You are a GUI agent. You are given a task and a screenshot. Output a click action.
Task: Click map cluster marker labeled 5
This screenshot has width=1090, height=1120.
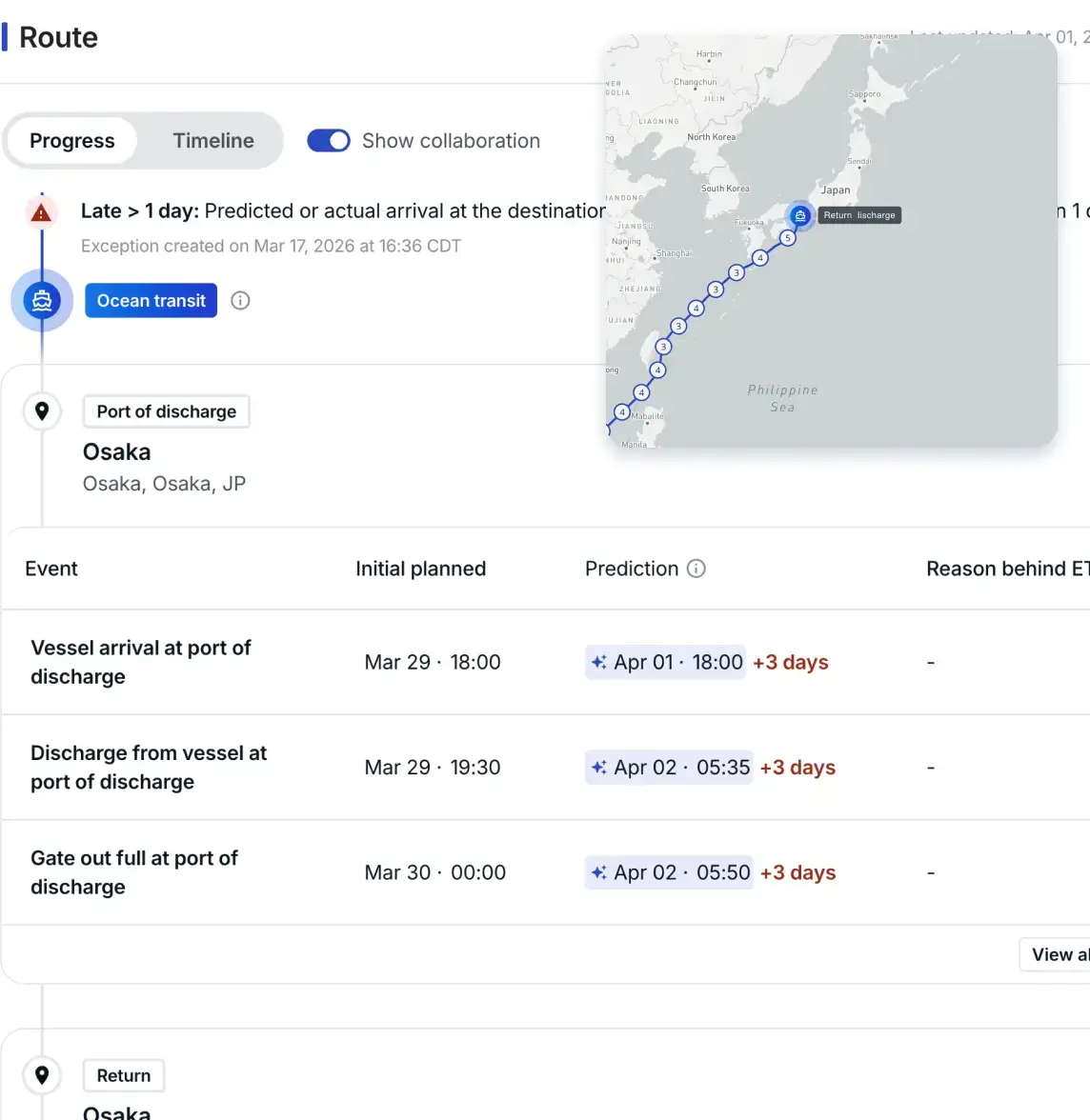pos(788,238)
